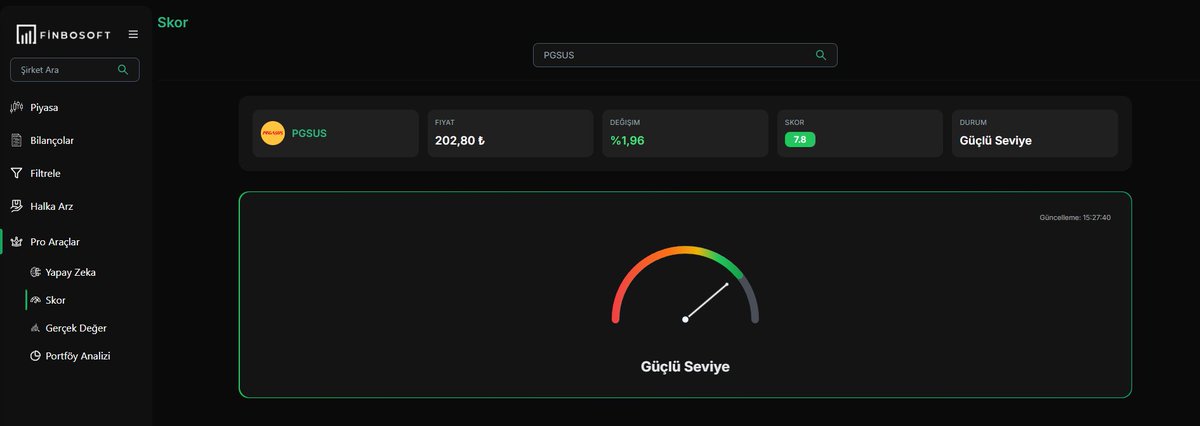Click the Güncelleme 15:27:40 timestamp
Image resolution: width=1200 pixels, height=426 pixels.
point(1075,217)
